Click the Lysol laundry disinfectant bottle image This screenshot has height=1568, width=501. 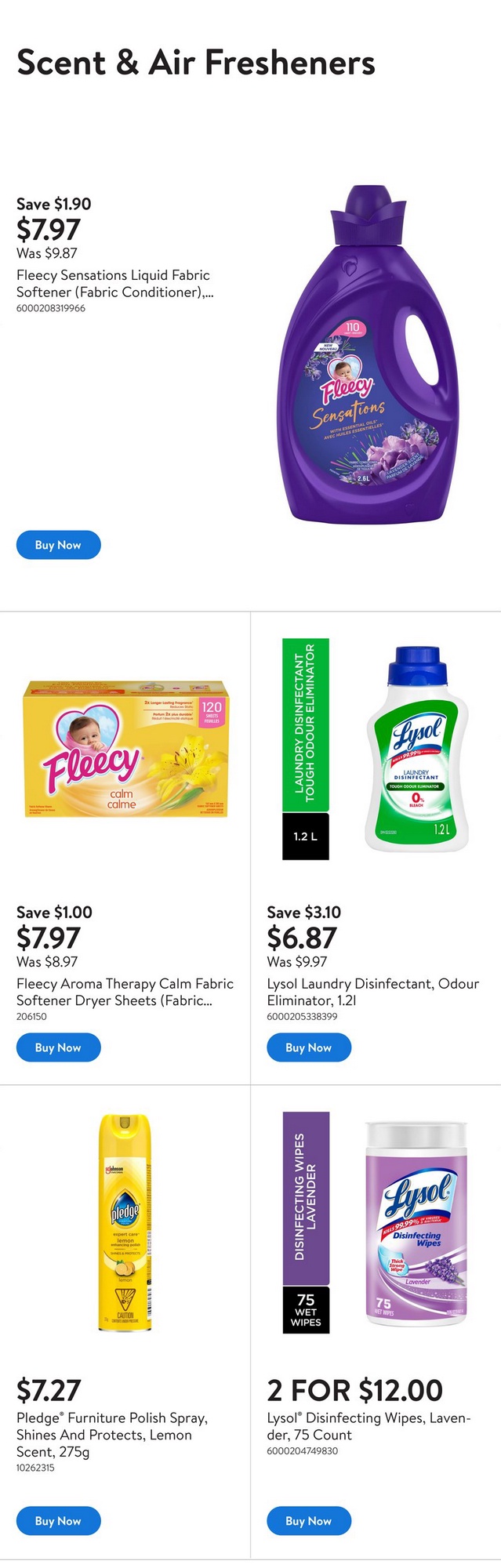point(416,749)
